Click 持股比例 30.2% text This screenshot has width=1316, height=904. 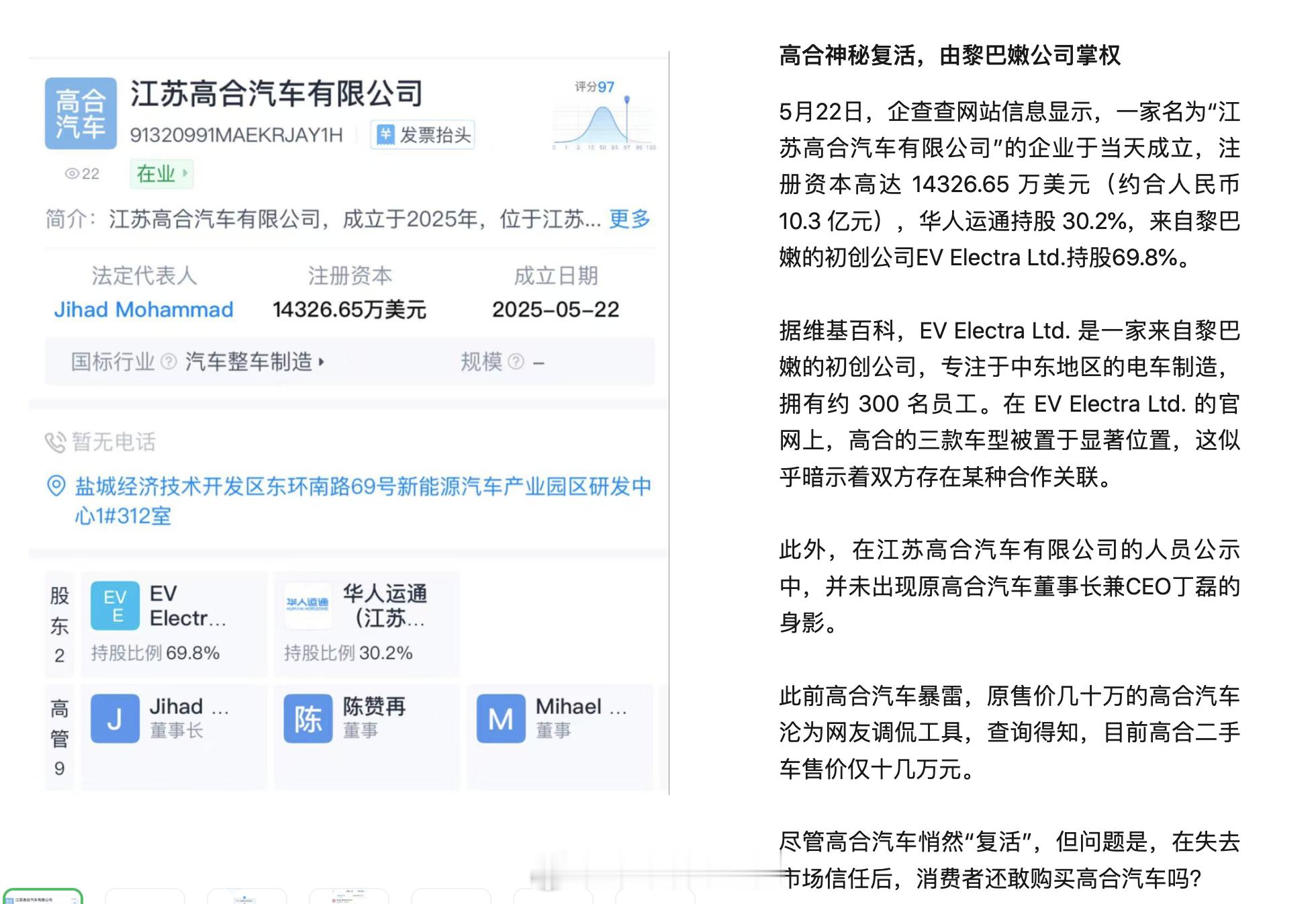[348, 653]
